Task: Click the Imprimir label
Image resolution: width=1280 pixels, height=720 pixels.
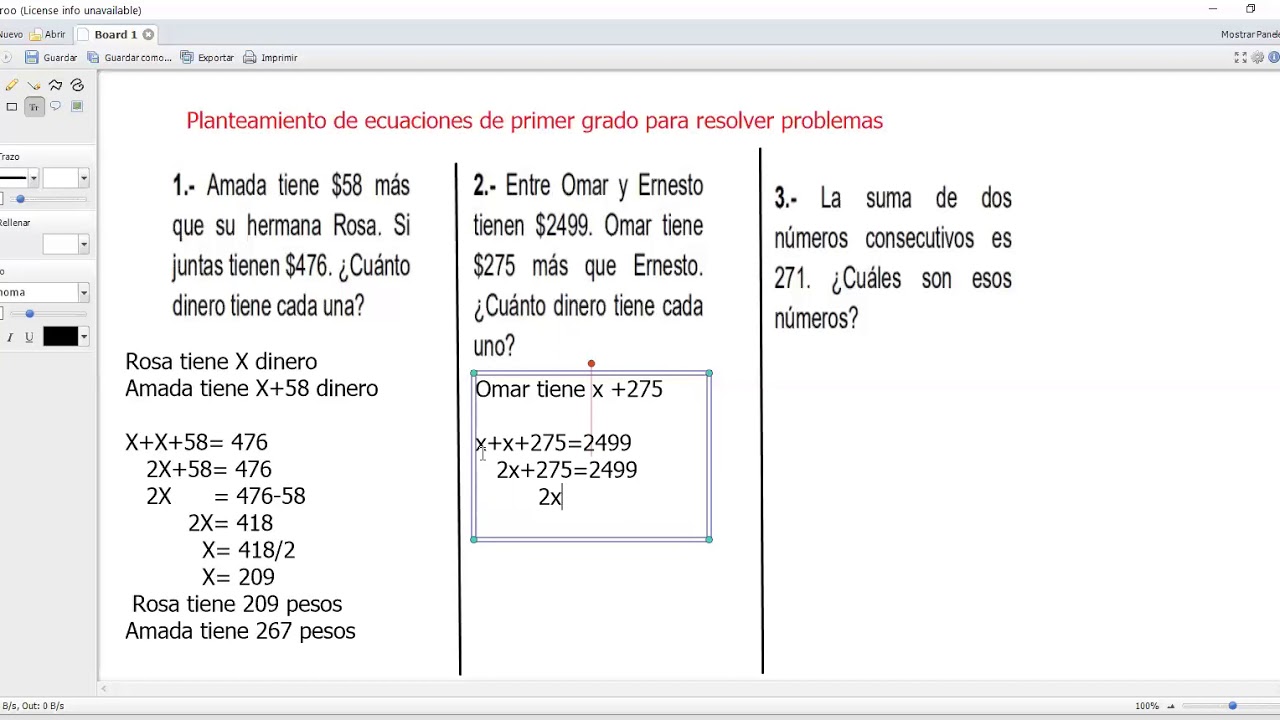Action: pos(279,58)
